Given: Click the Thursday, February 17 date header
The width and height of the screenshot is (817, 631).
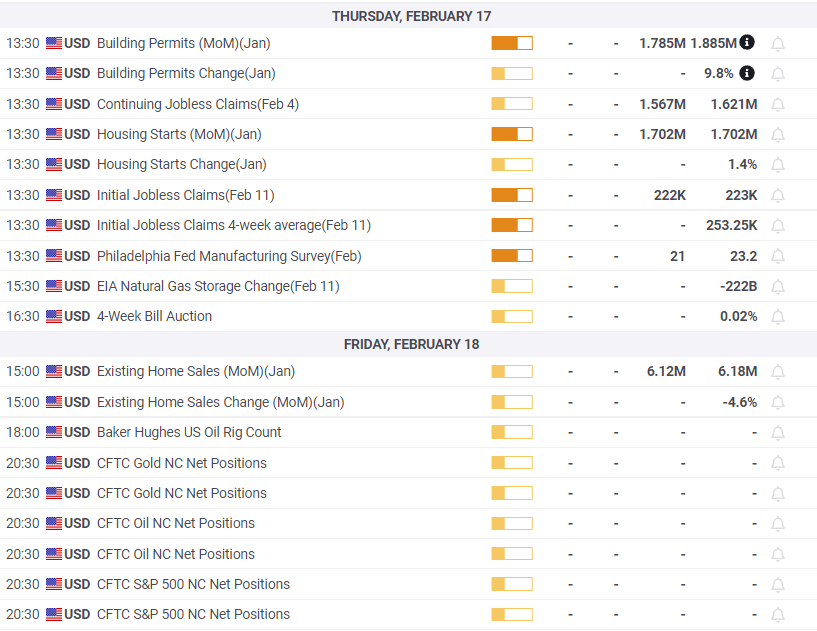Looking at the screenshot, I should (x=411, y=16).
